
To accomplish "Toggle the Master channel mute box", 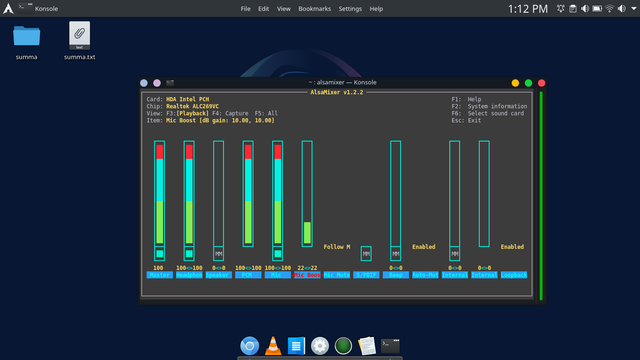I will 160,254.
